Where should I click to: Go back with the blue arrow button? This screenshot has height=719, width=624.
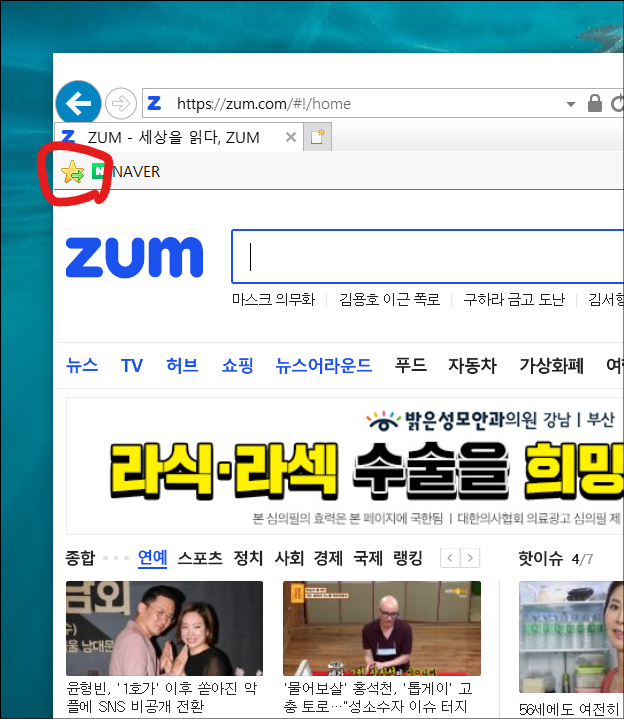coord(78,103)
